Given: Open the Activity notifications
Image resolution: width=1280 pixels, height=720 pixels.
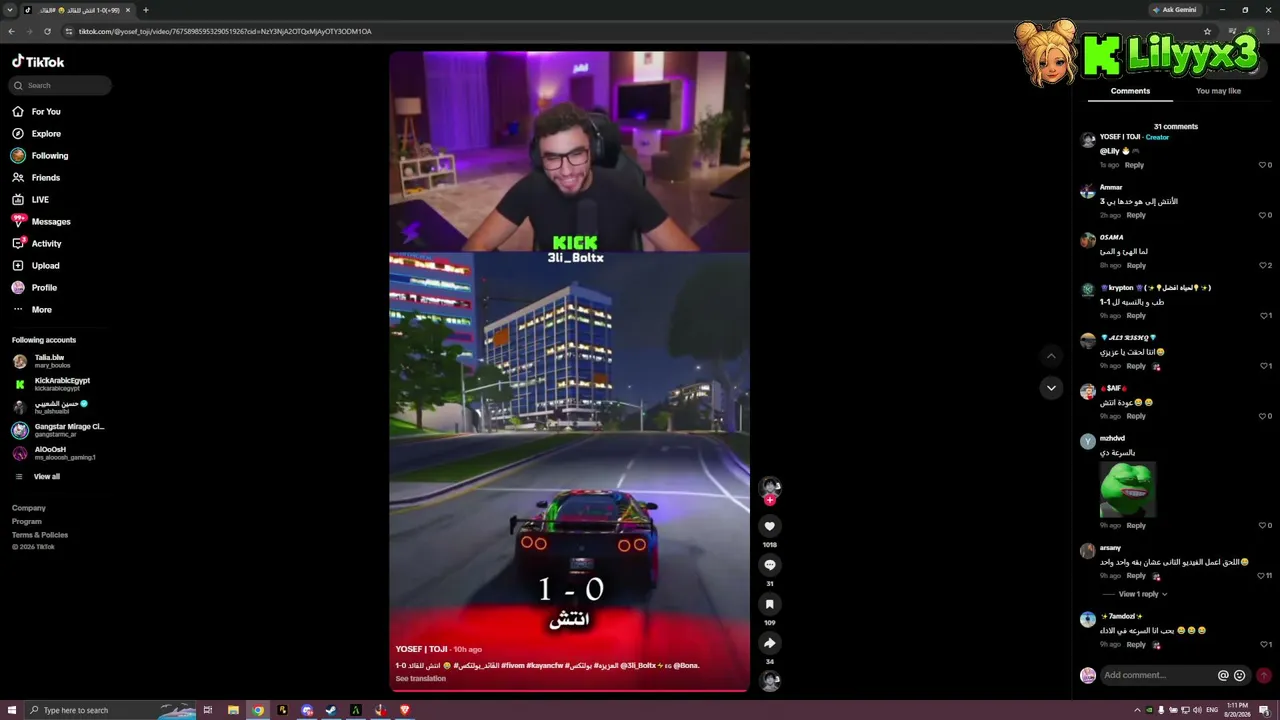Looking at the screenshot, I should tap(37, 244).
